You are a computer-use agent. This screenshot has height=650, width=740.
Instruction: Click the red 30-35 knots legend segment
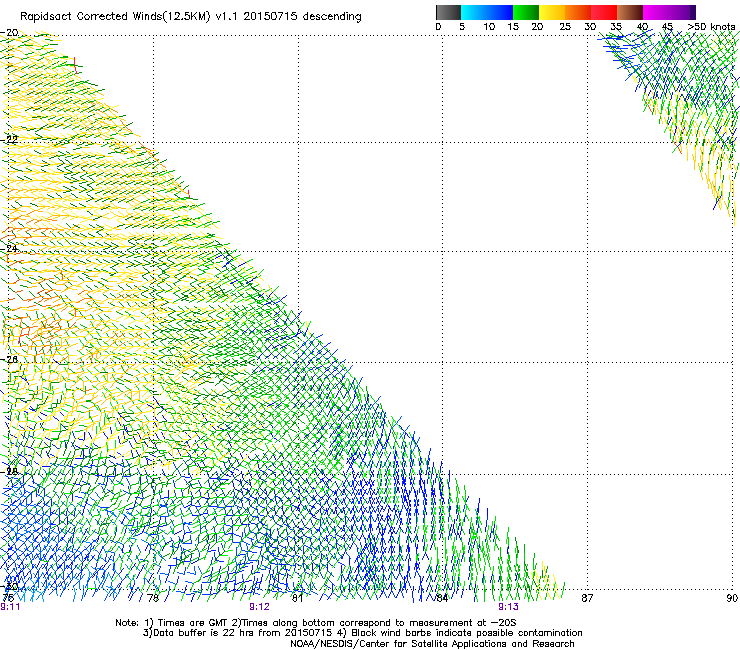[604, 12]
